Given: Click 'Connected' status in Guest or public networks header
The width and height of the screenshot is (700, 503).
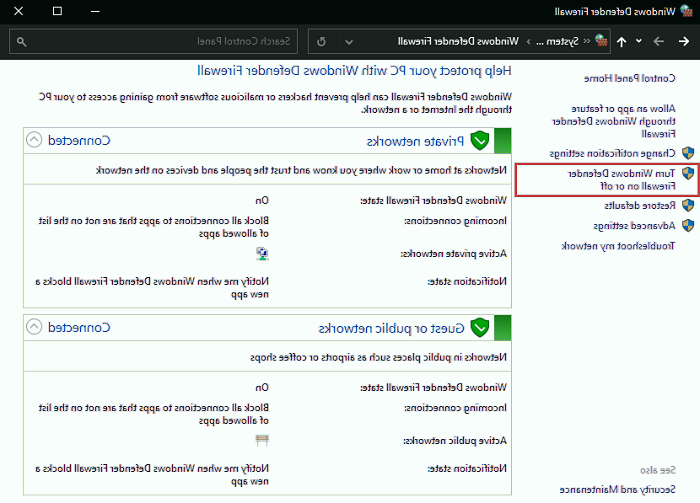Looking at the screenshot, I should tap(79, 328).
